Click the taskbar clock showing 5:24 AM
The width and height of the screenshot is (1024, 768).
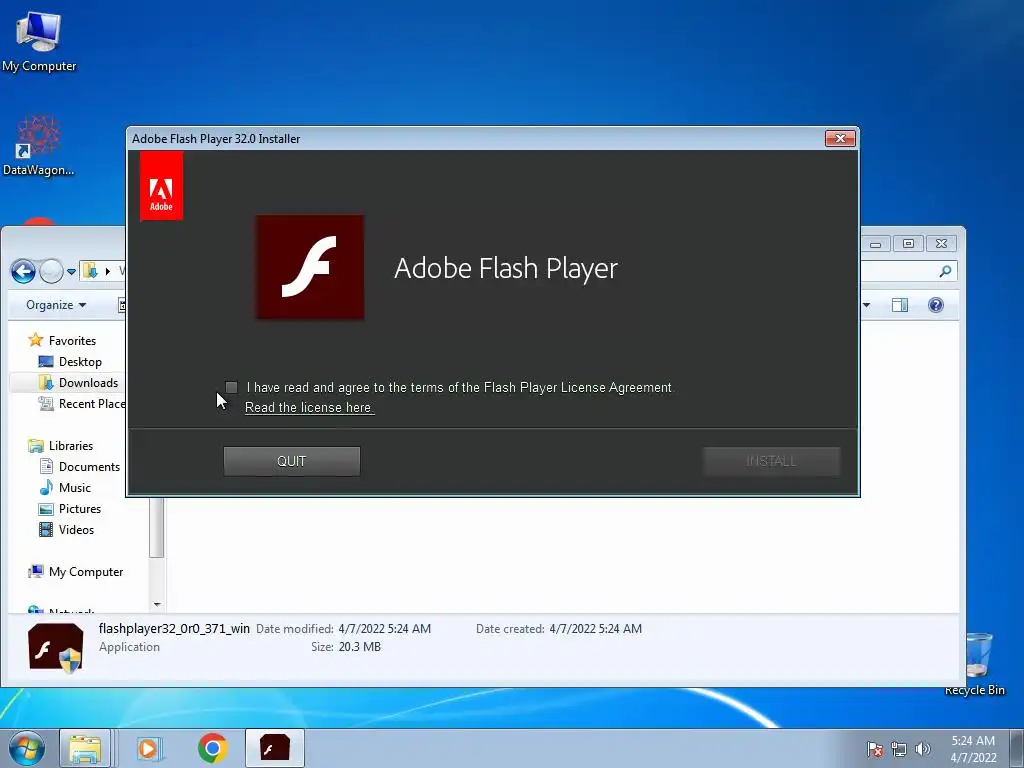[973, 748]
